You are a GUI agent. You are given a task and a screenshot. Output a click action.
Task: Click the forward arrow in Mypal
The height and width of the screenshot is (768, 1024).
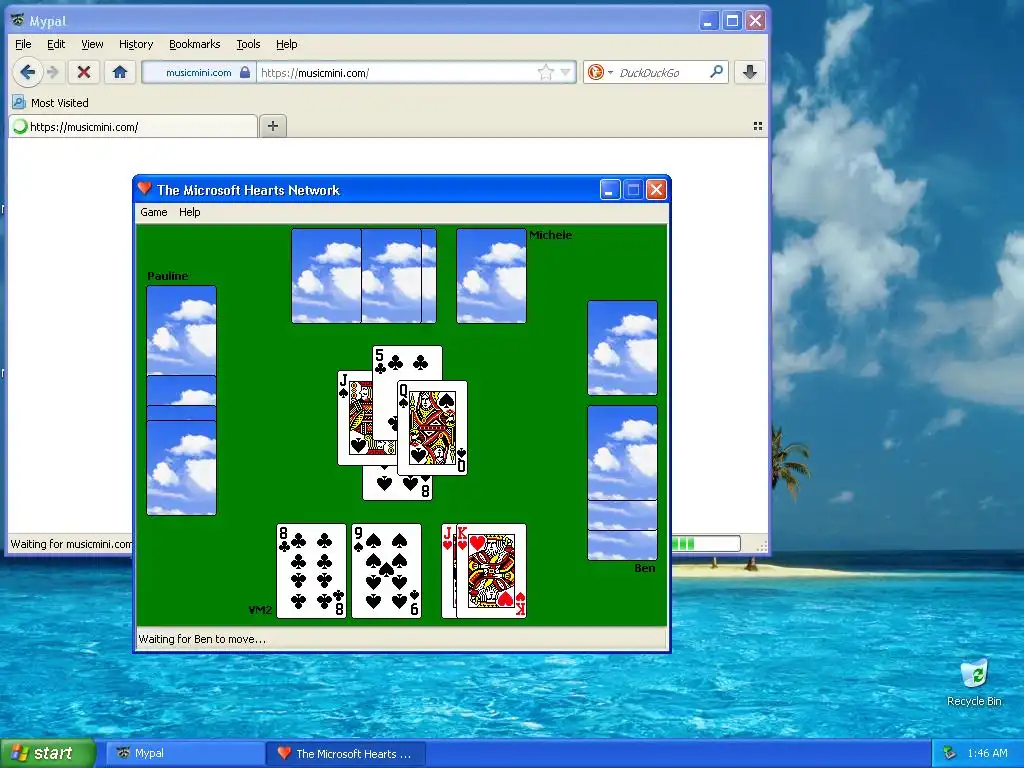click(54, 72)
